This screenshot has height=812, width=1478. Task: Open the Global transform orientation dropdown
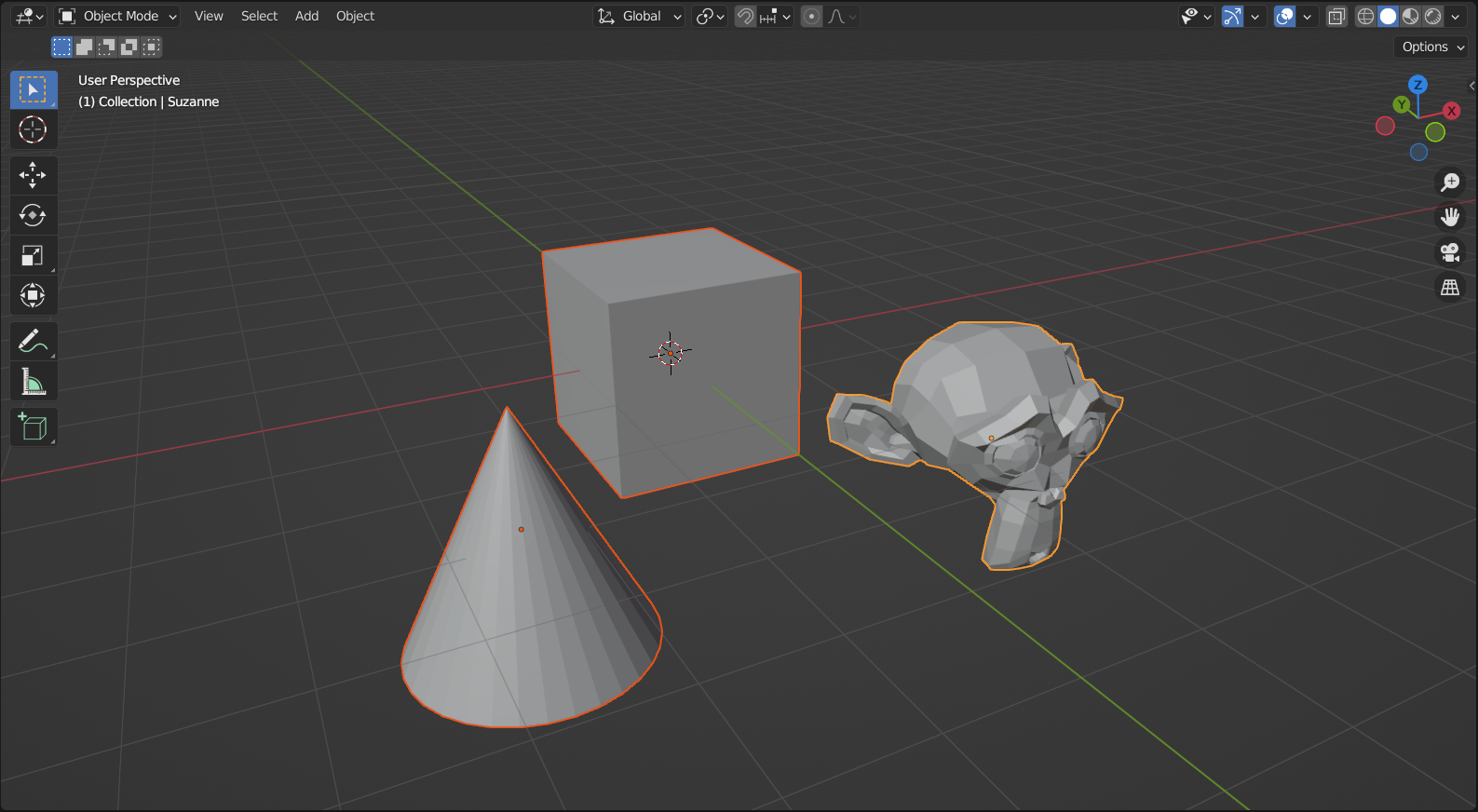coord(640,16)
